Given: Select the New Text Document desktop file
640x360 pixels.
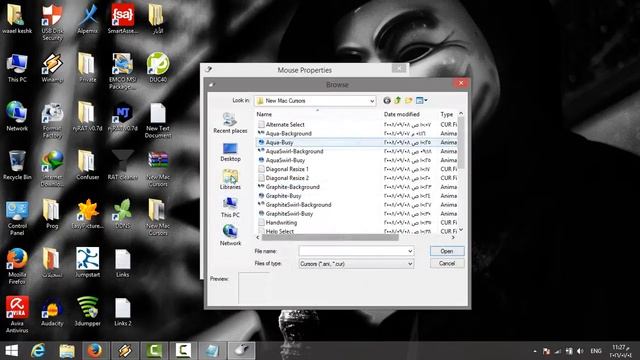Looking at the screenshot, I should pyautogui.click(x=158, y=120).
